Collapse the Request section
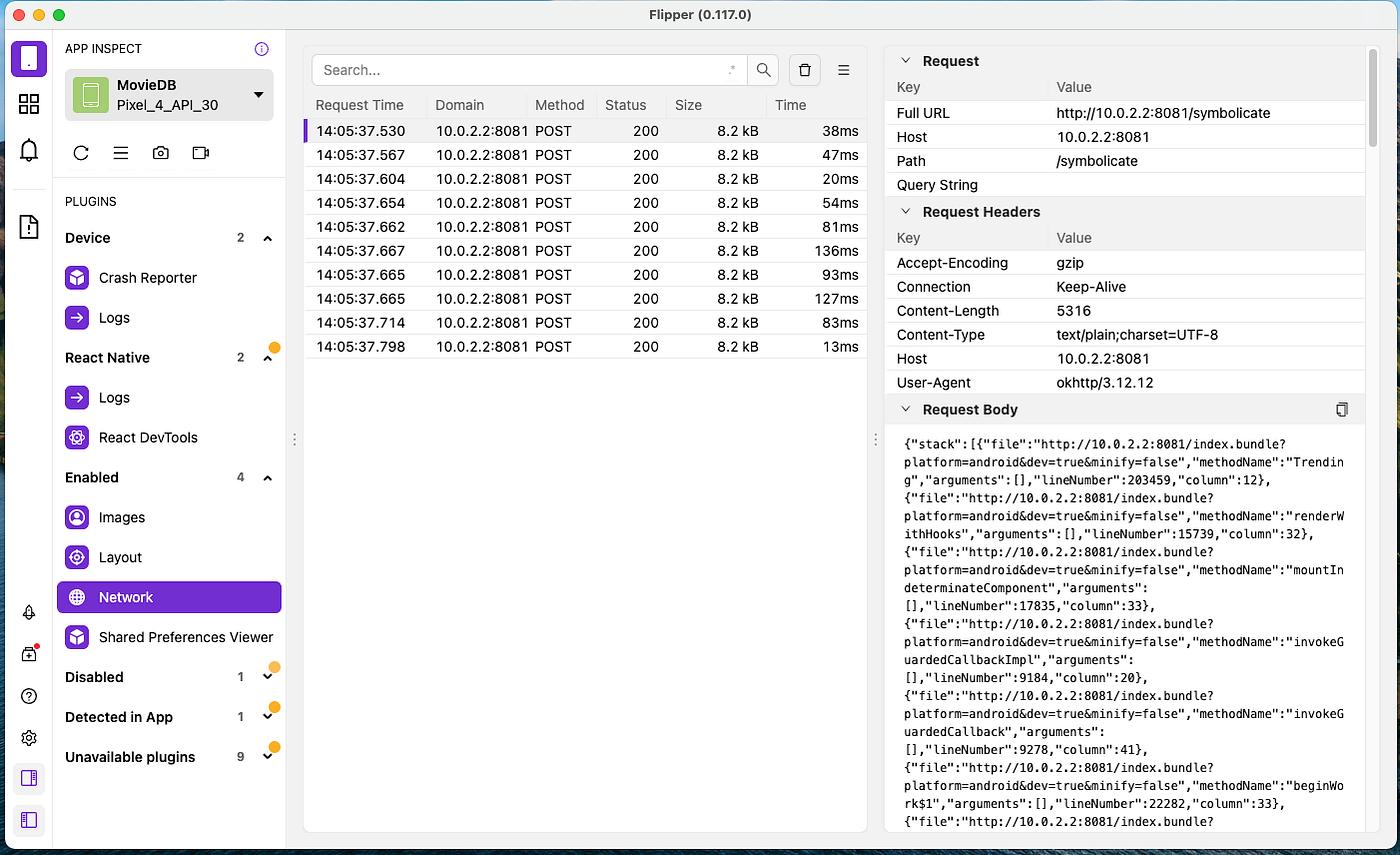The height and width of the screenshot is (855, 1400). pyautogui.click(x=906, y=61)
